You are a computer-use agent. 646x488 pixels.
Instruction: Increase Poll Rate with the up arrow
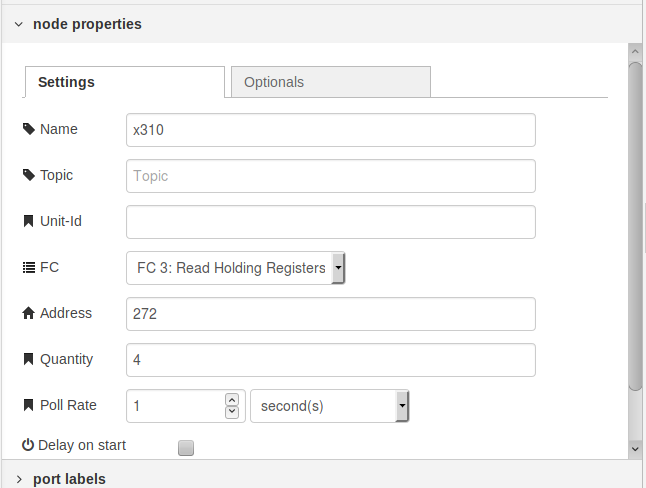[x=232, y=400]
